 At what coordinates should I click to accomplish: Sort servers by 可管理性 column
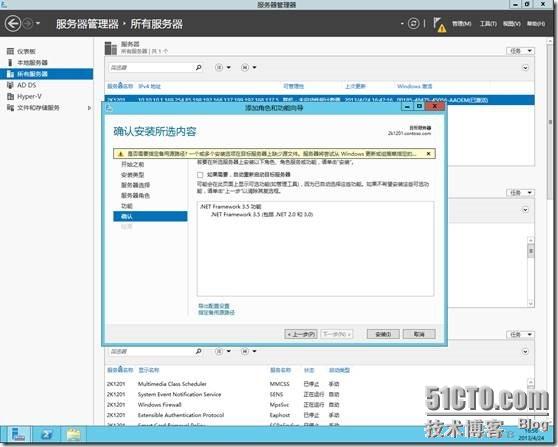point(294,86)
